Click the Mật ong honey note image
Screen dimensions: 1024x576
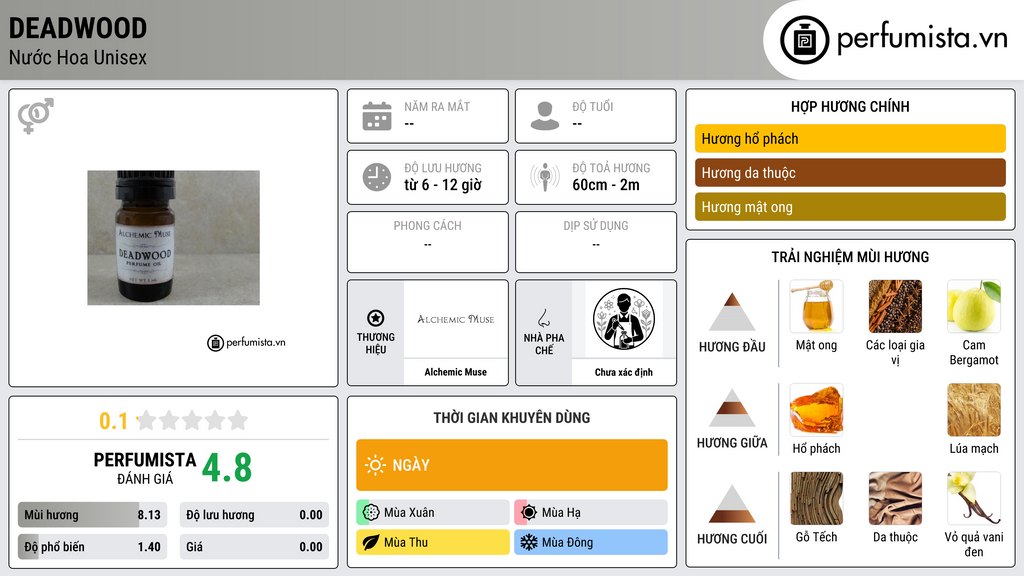816,306
